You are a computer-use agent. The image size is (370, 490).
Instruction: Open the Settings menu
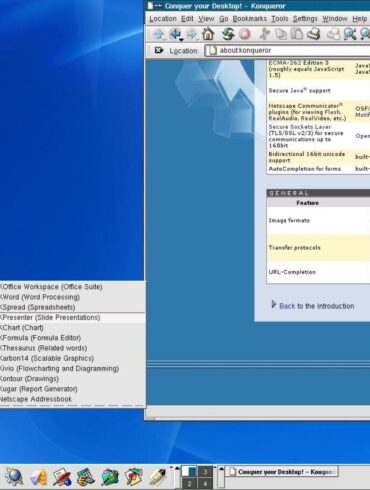tap(305, 19)
